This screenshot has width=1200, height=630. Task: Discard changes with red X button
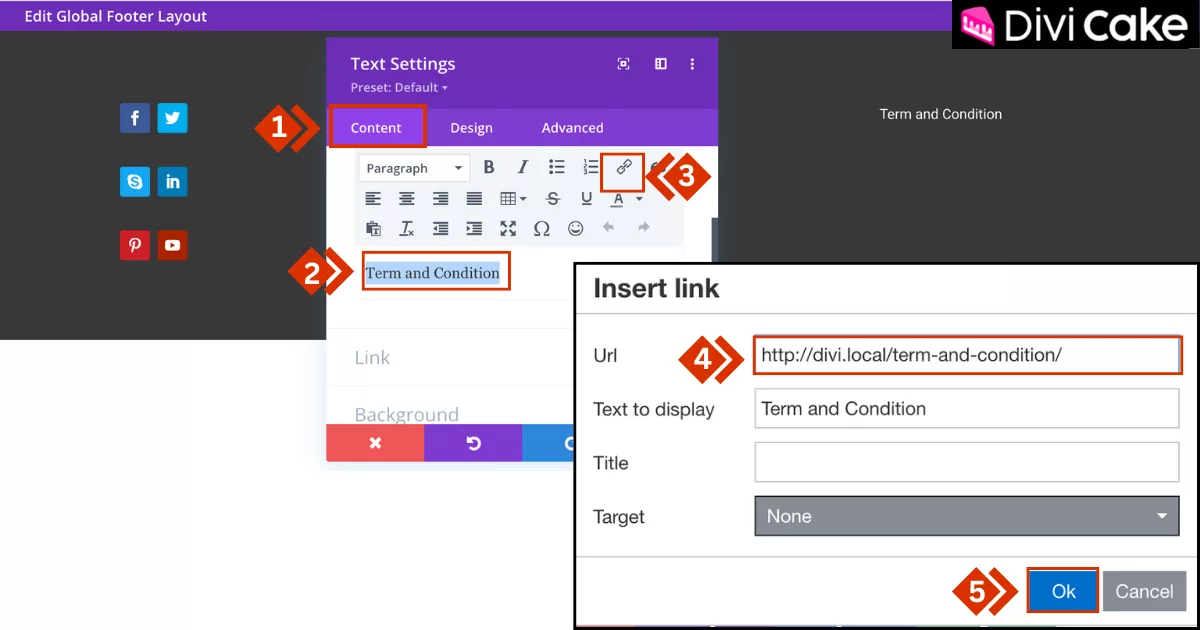(375, 443)
